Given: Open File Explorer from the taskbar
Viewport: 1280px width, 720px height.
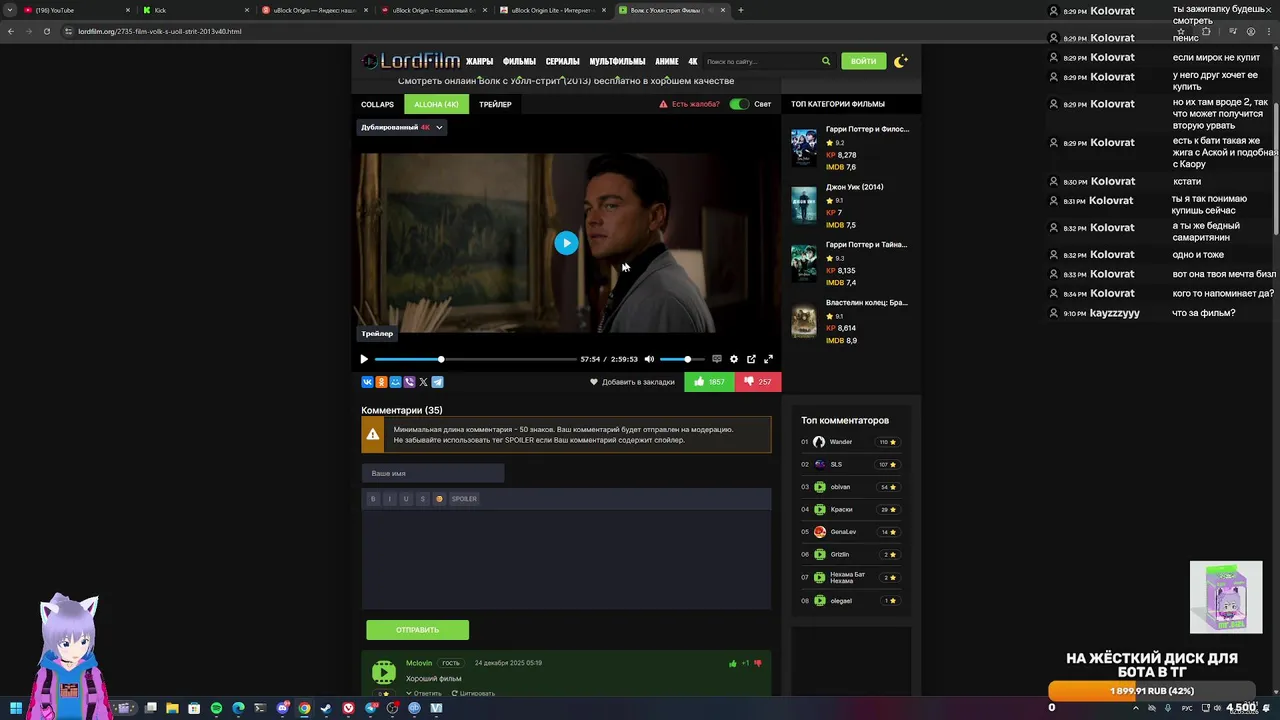Looking at the screenshot, I should [x=172, y=708].
